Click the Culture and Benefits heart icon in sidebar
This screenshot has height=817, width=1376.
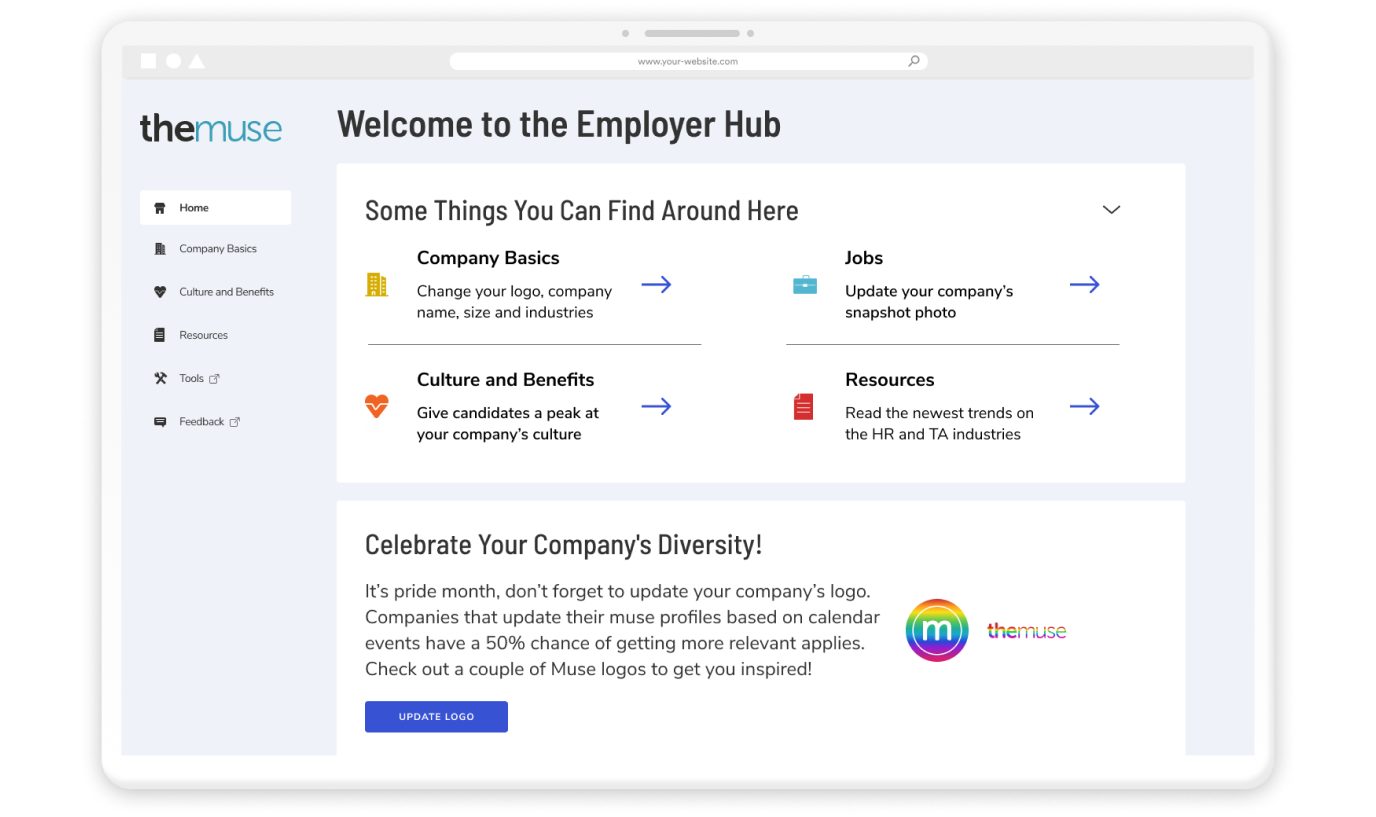(x=160, y=292)
